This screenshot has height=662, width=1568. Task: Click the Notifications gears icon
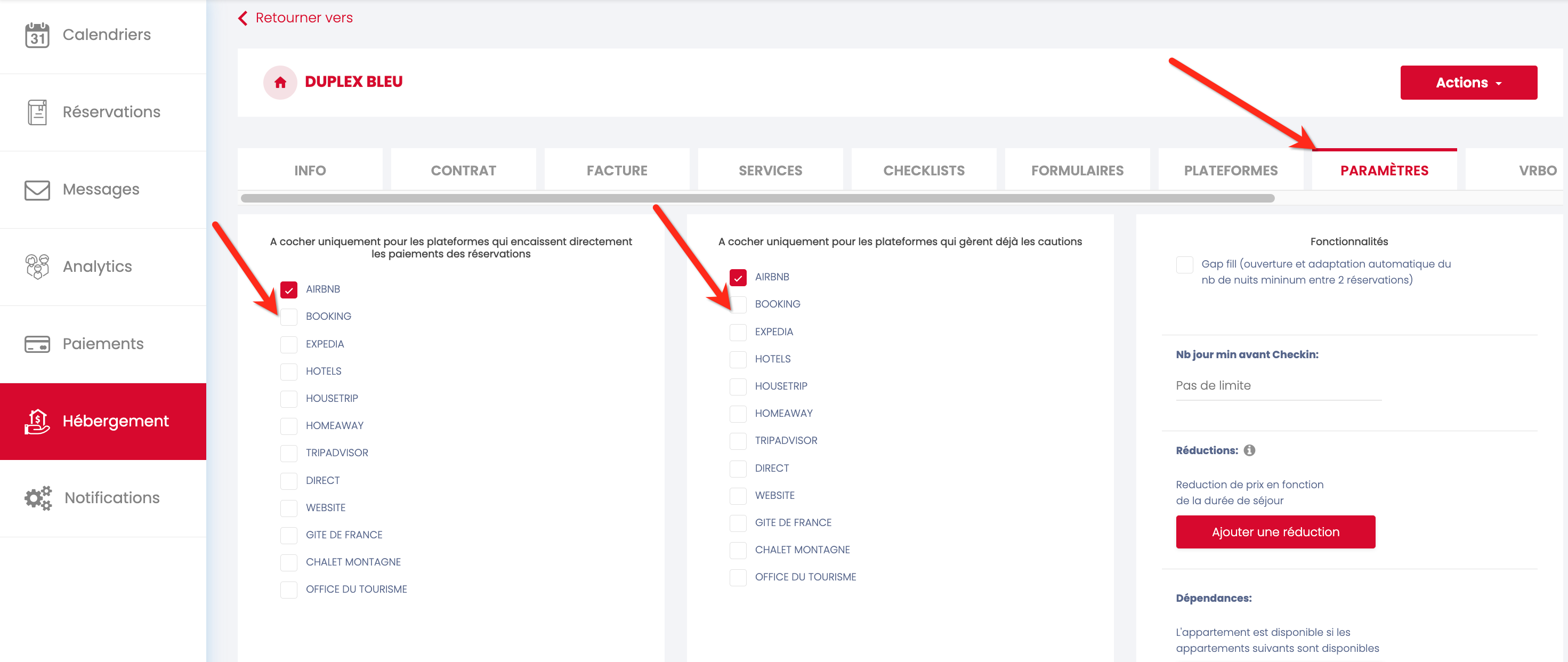click(38, 498)
